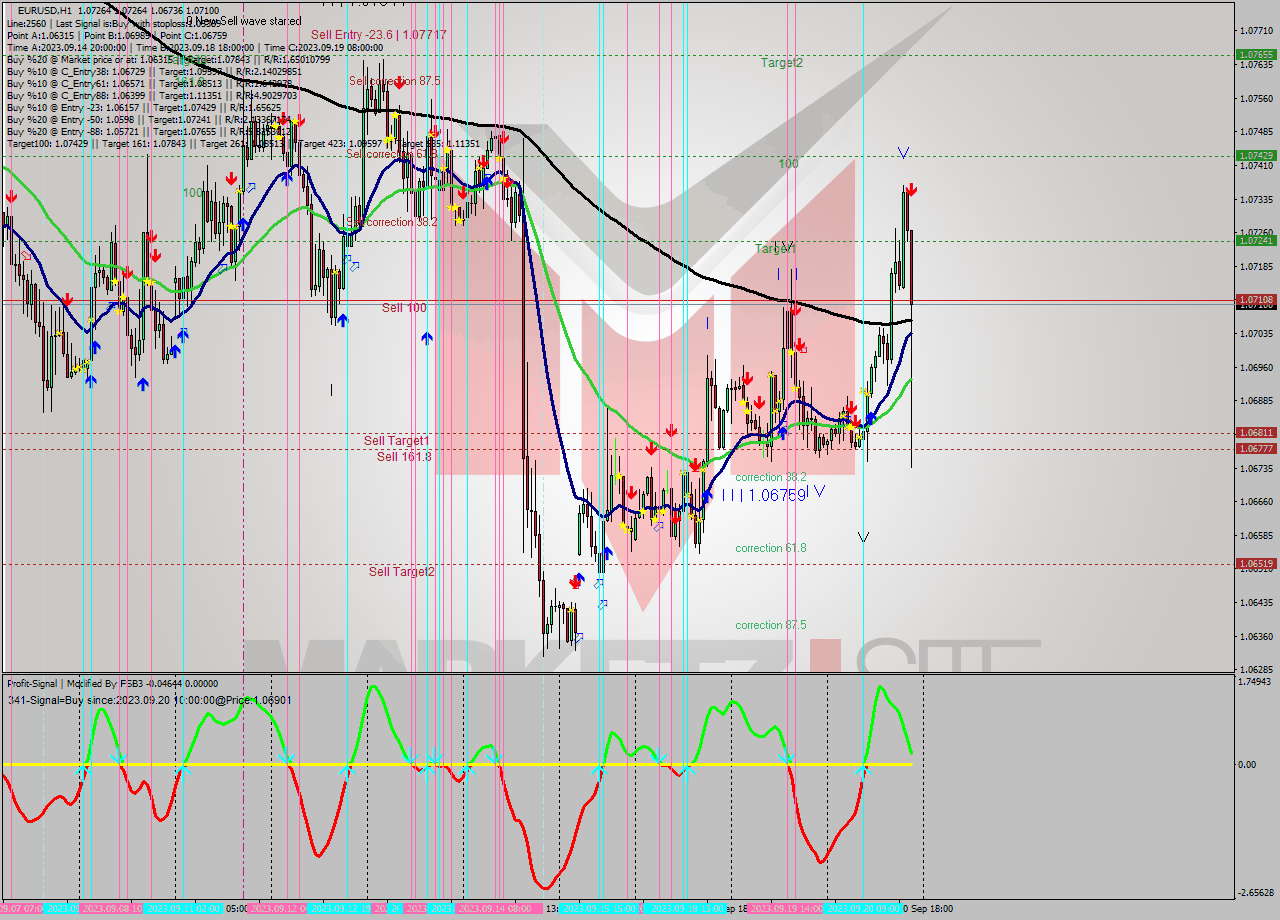Image resolution: width=1280 pixels, height=920 pixels.
Task: Select the 'Sell 100' level label
Action: coord(404,308)
